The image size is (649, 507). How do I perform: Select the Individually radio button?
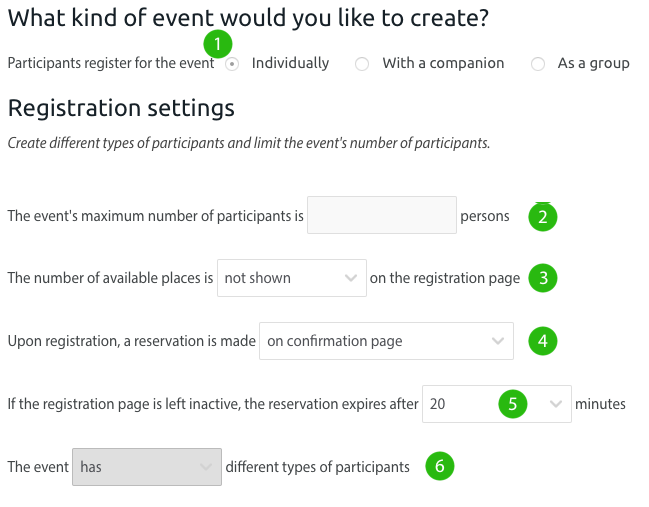[x=232, y=64]
